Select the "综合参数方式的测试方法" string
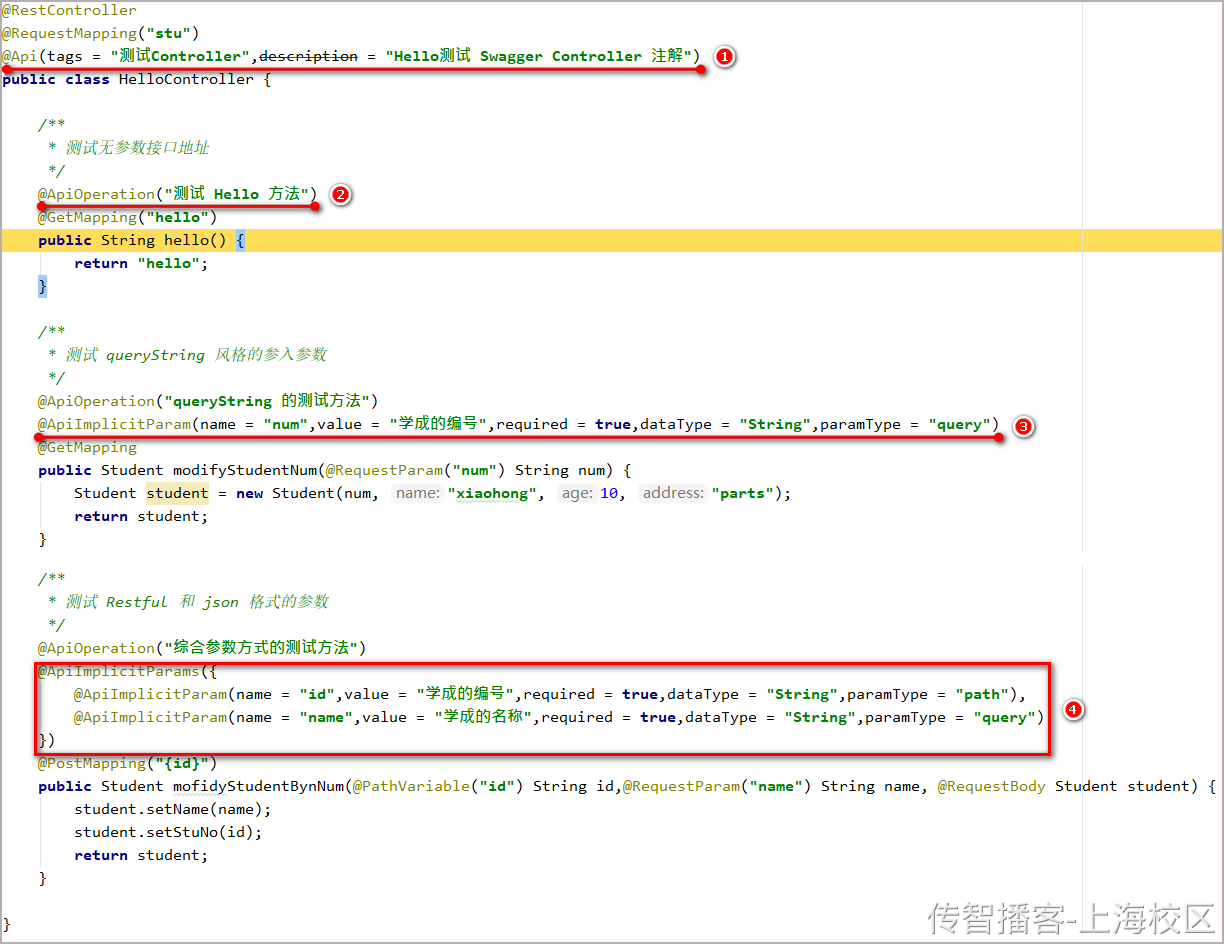1224x944 pixels. coord(262,648)
